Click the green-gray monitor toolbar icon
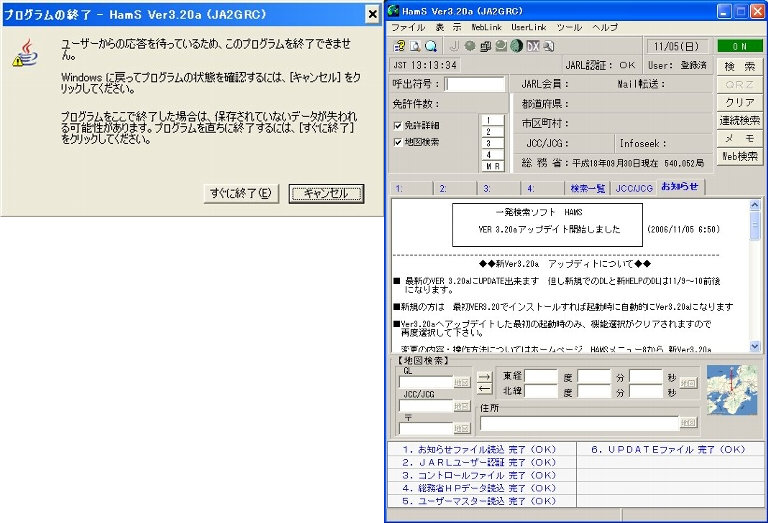 click(x=501, y=46)
